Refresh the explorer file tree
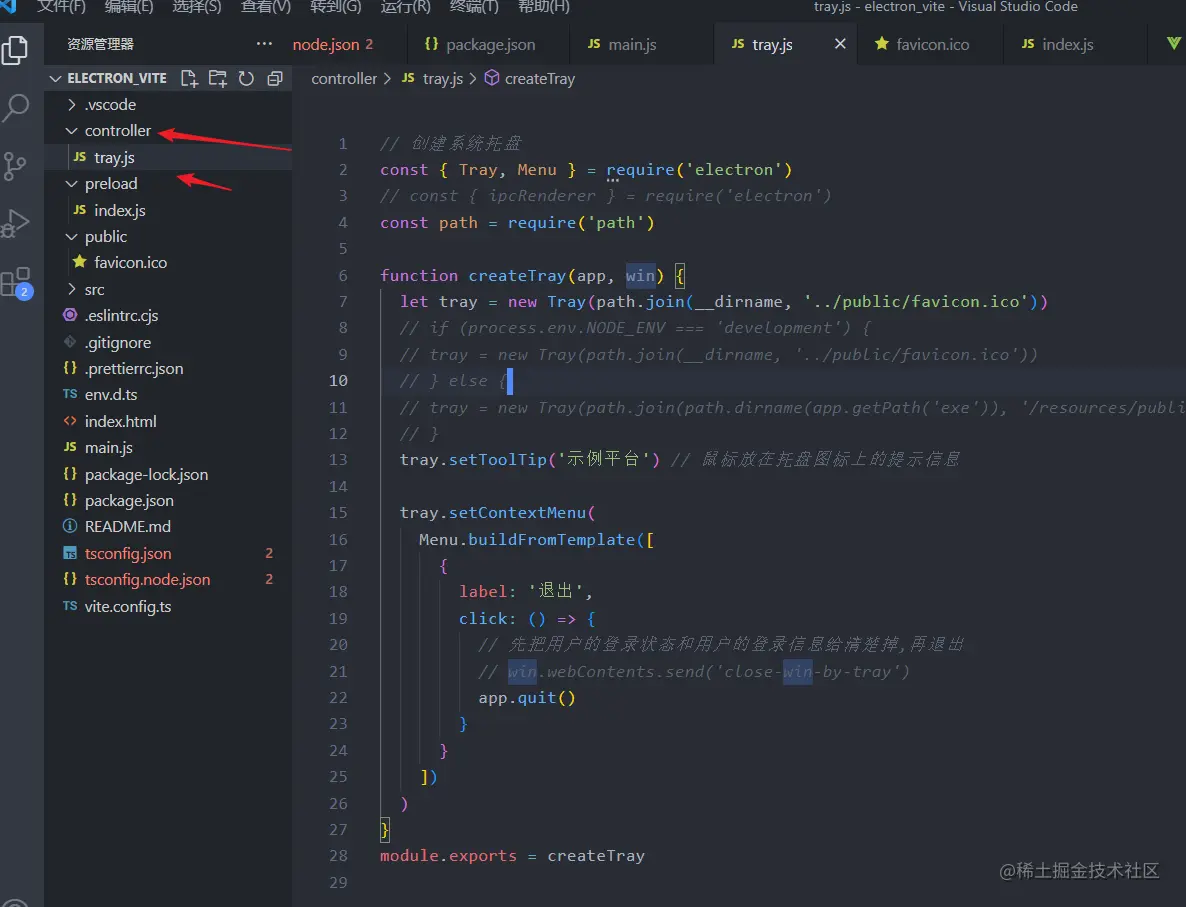 [x=247, y=78]
